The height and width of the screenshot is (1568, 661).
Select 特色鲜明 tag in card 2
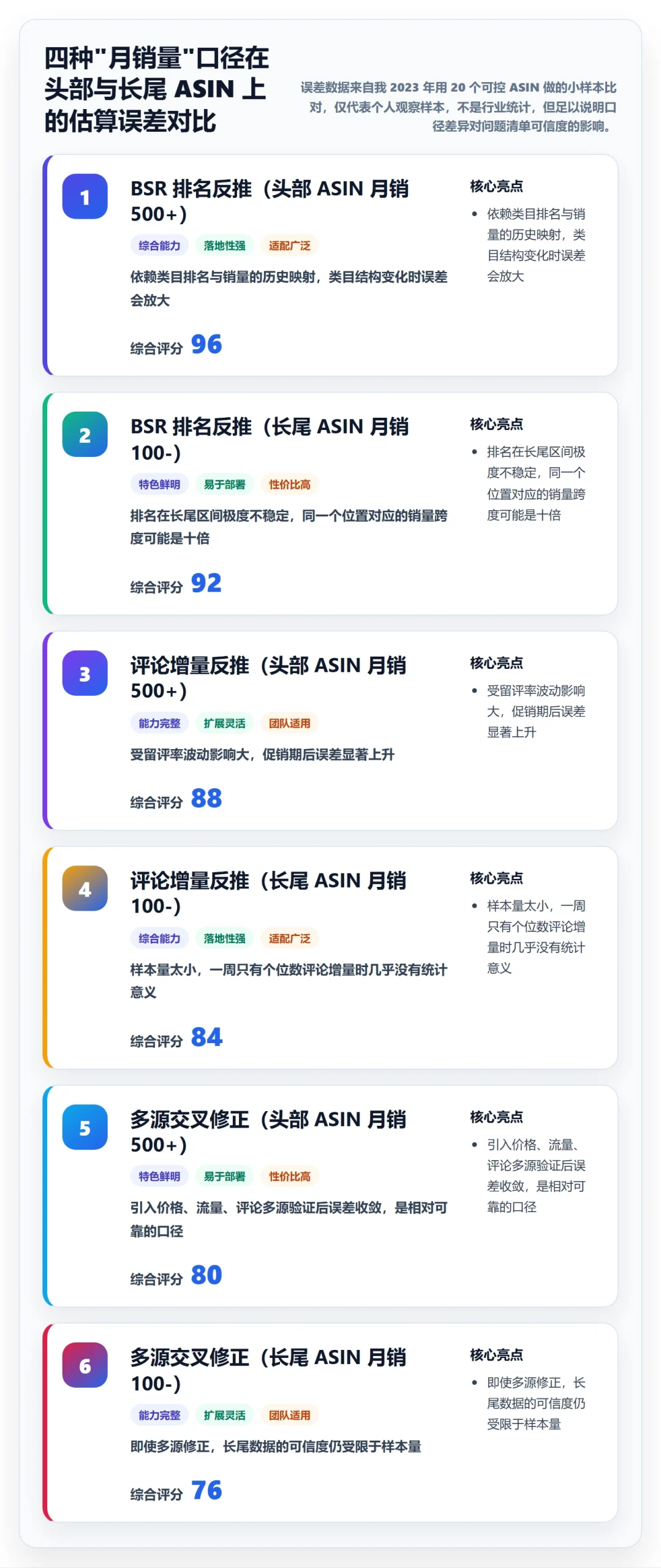pos(159,484)
